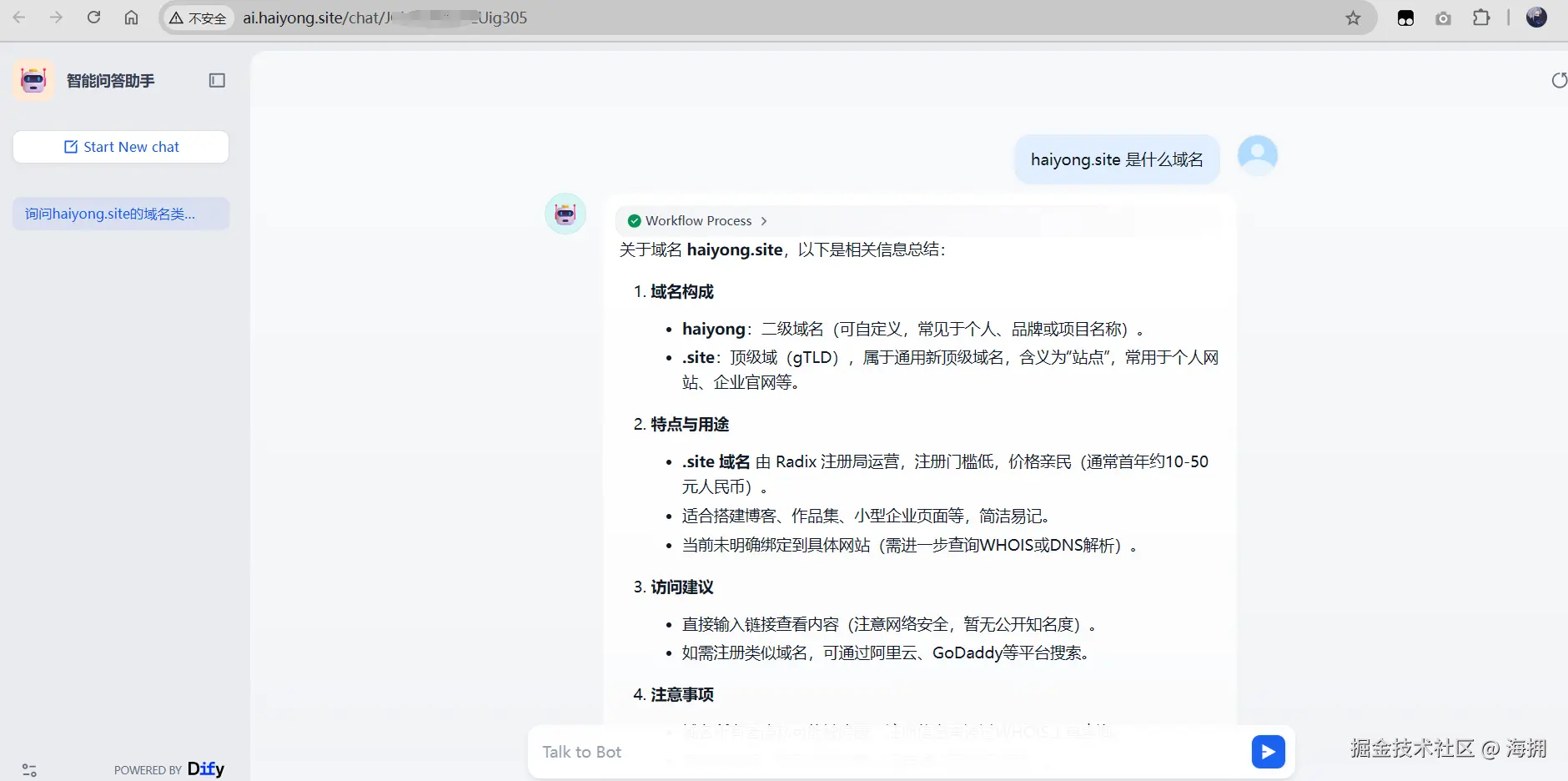Open site security info via 不安全 label
The width and height of the screenshot is (1568, 781).
coord(197,18)
